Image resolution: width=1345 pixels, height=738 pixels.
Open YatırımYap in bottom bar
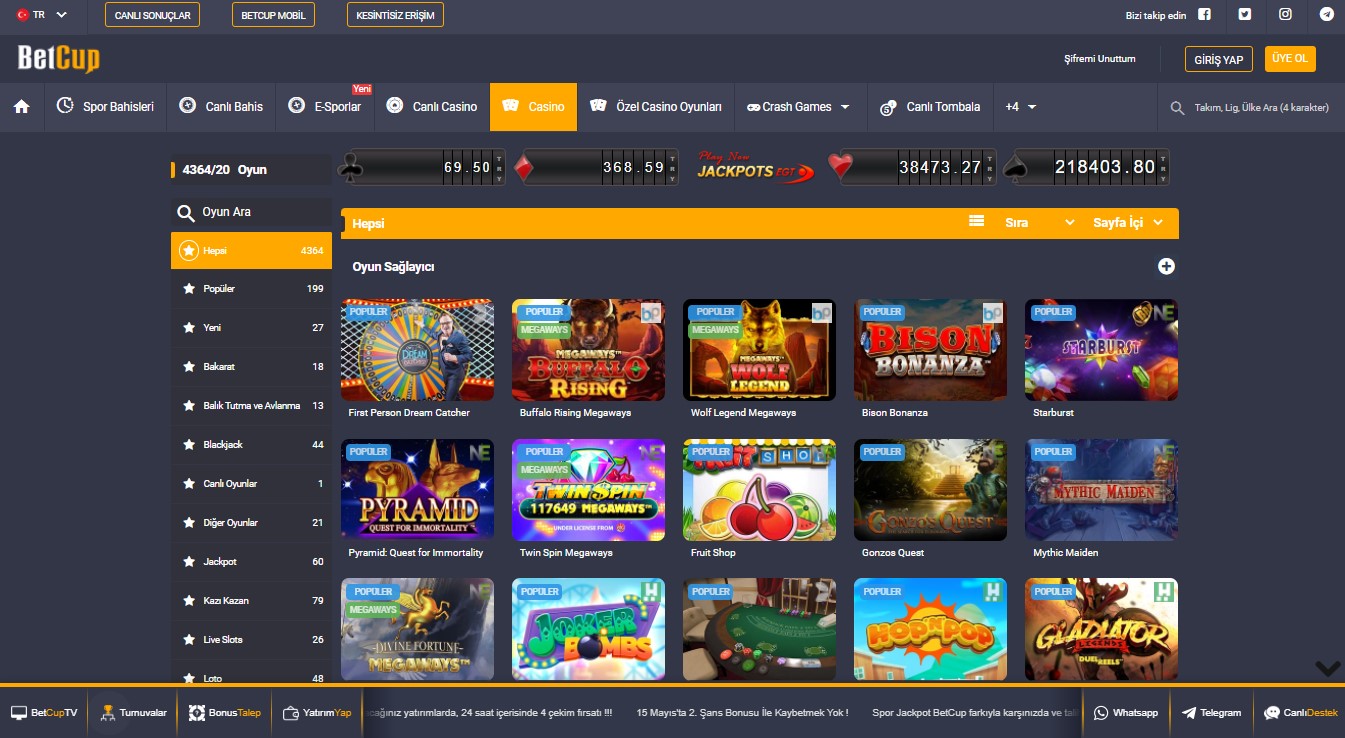point(317,713)
